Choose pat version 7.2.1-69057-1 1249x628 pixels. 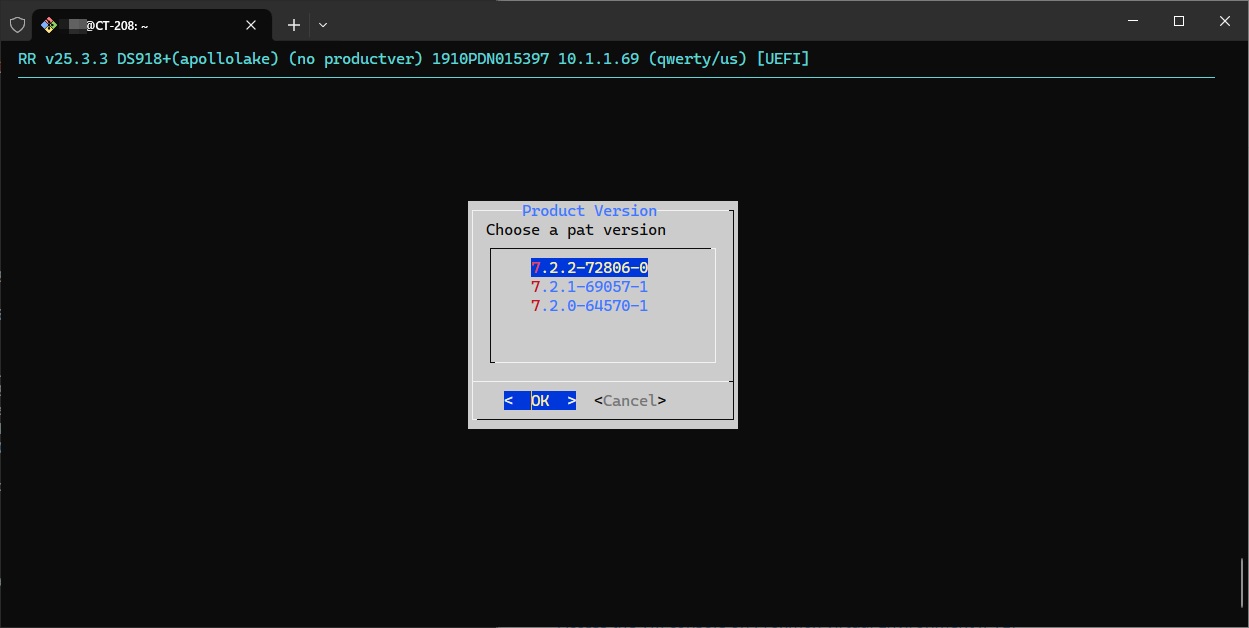click(589, 287)
